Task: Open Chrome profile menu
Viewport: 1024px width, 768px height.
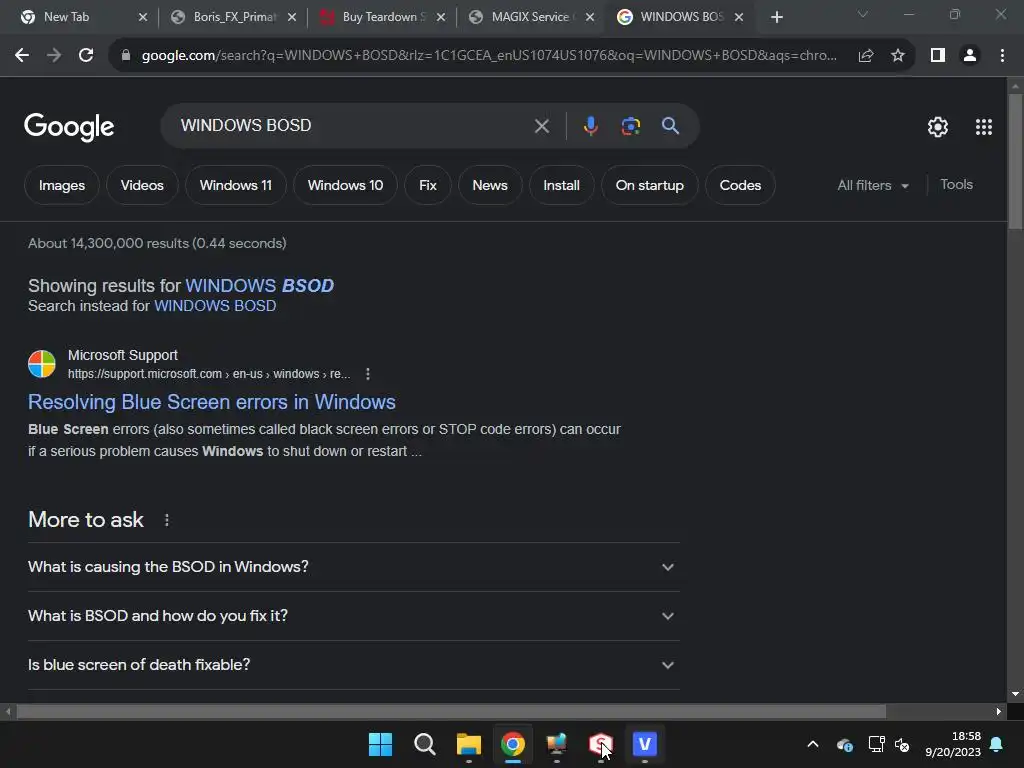Action: tap(970, 56)
